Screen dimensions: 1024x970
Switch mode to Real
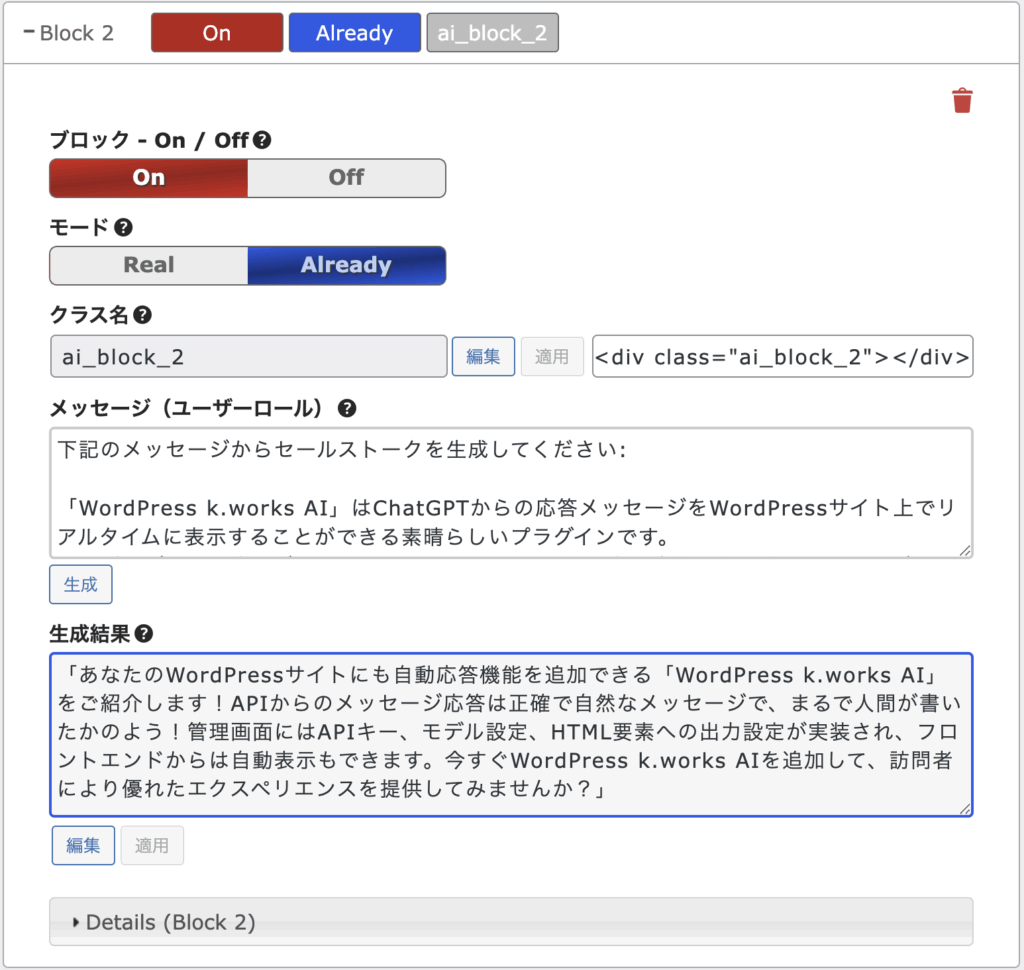(149, 266)
